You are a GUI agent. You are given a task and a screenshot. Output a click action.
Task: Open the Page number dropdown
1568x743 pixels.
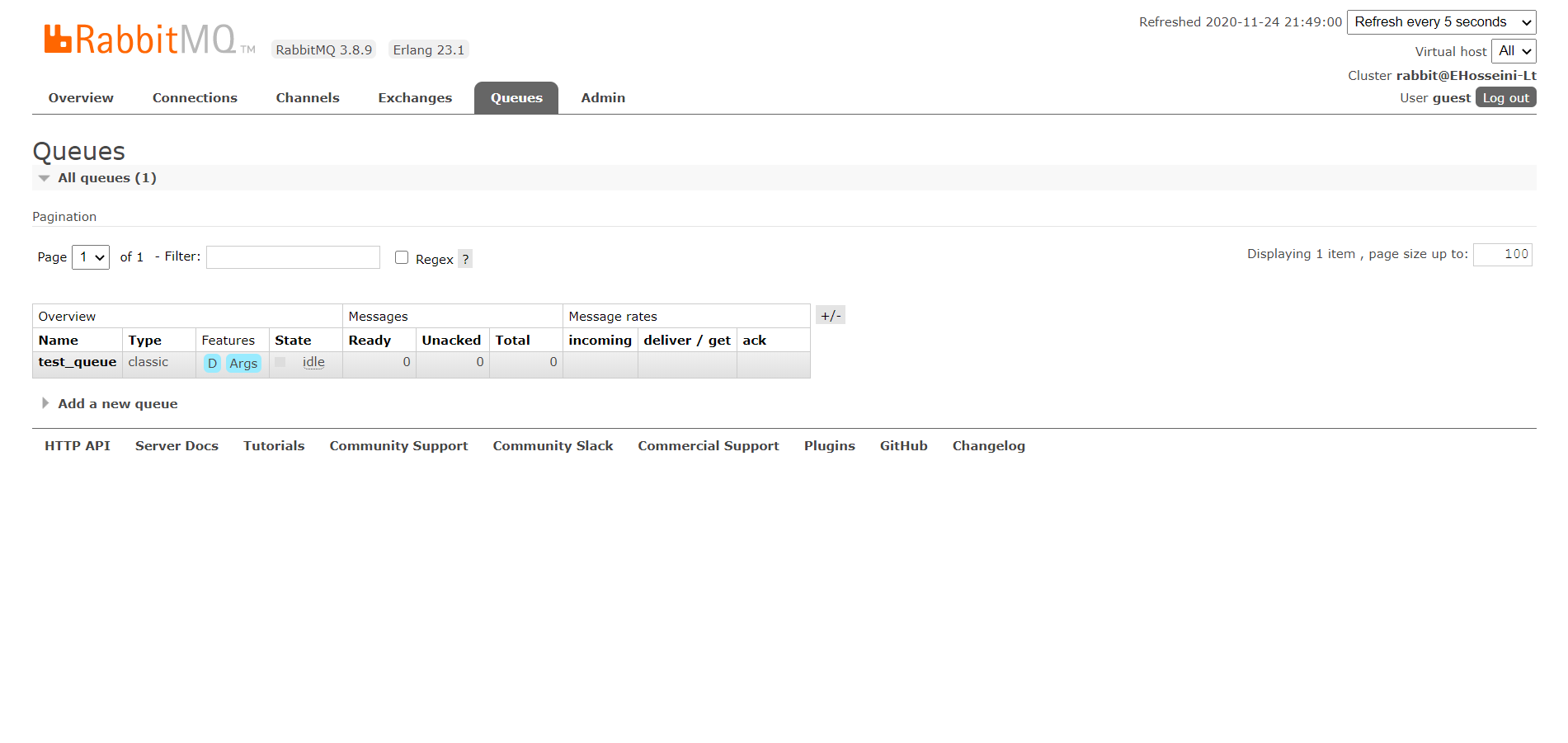coord(91,257)
